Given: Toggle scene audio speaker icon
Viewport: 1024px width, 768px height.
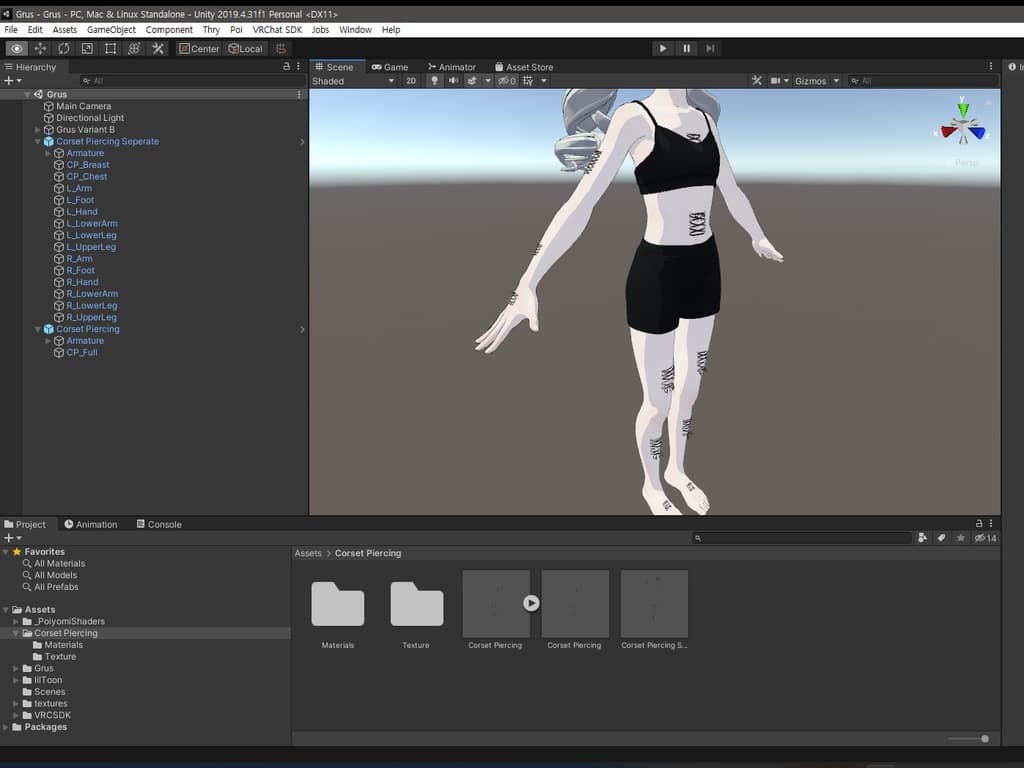Looking at the screenshot, I should click(x=453, y=81).
